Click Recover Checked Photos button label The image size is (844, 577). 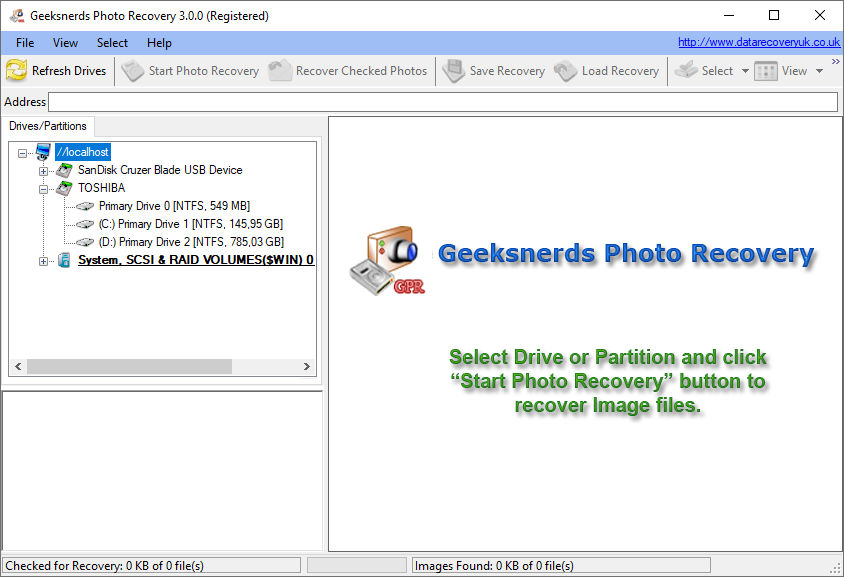(x=361, y=71)
